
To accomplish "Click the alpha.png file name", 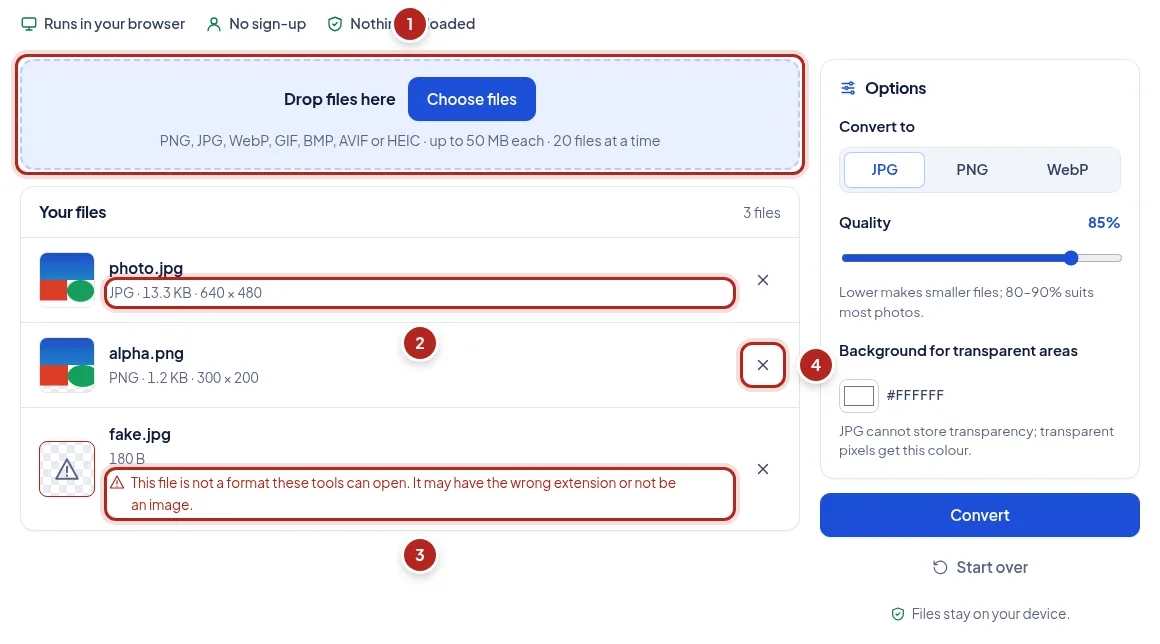I will pyautogui.click(x=146, y=353).
